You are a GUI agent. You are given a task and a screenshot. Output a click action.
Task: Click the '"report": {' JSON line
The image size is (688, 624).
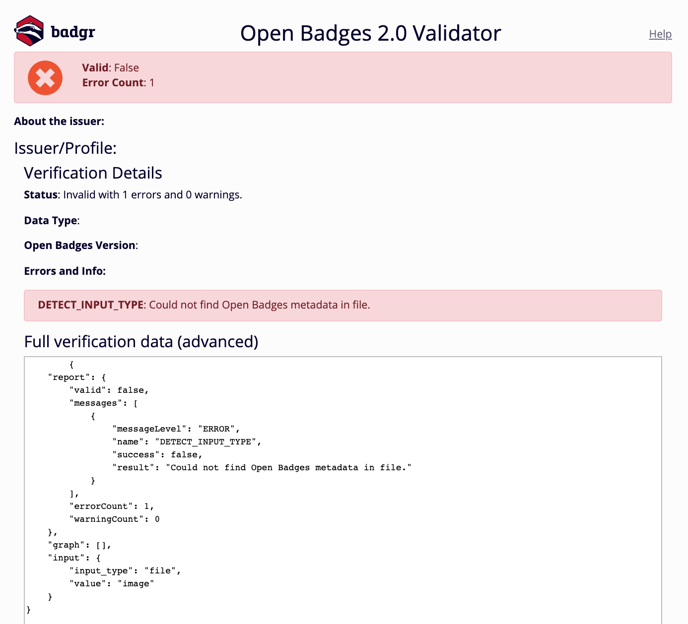click(x=77, y=377)
